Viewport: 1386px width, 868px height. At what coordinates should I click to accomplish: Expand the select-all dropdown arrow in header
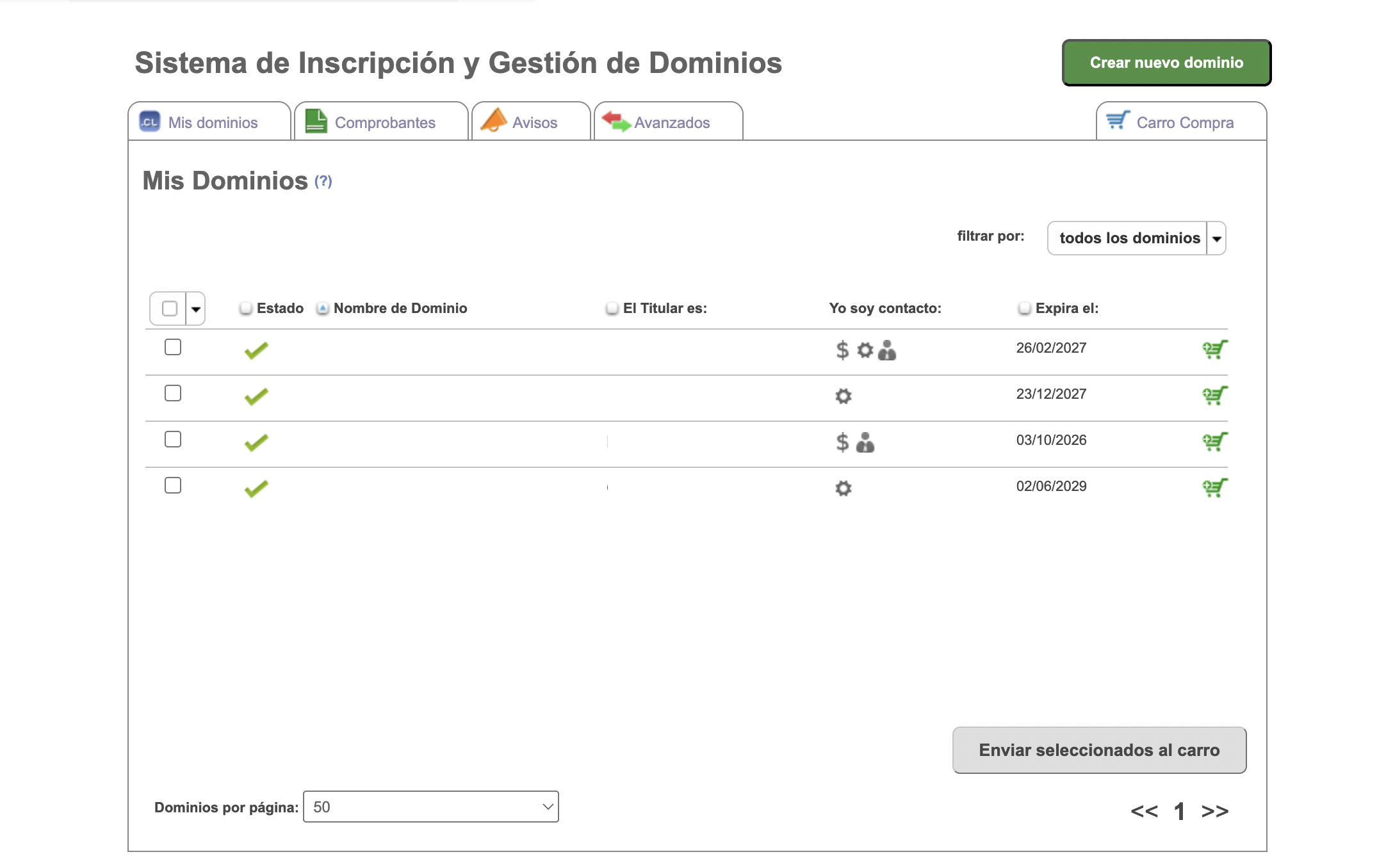tap(196, 309)
